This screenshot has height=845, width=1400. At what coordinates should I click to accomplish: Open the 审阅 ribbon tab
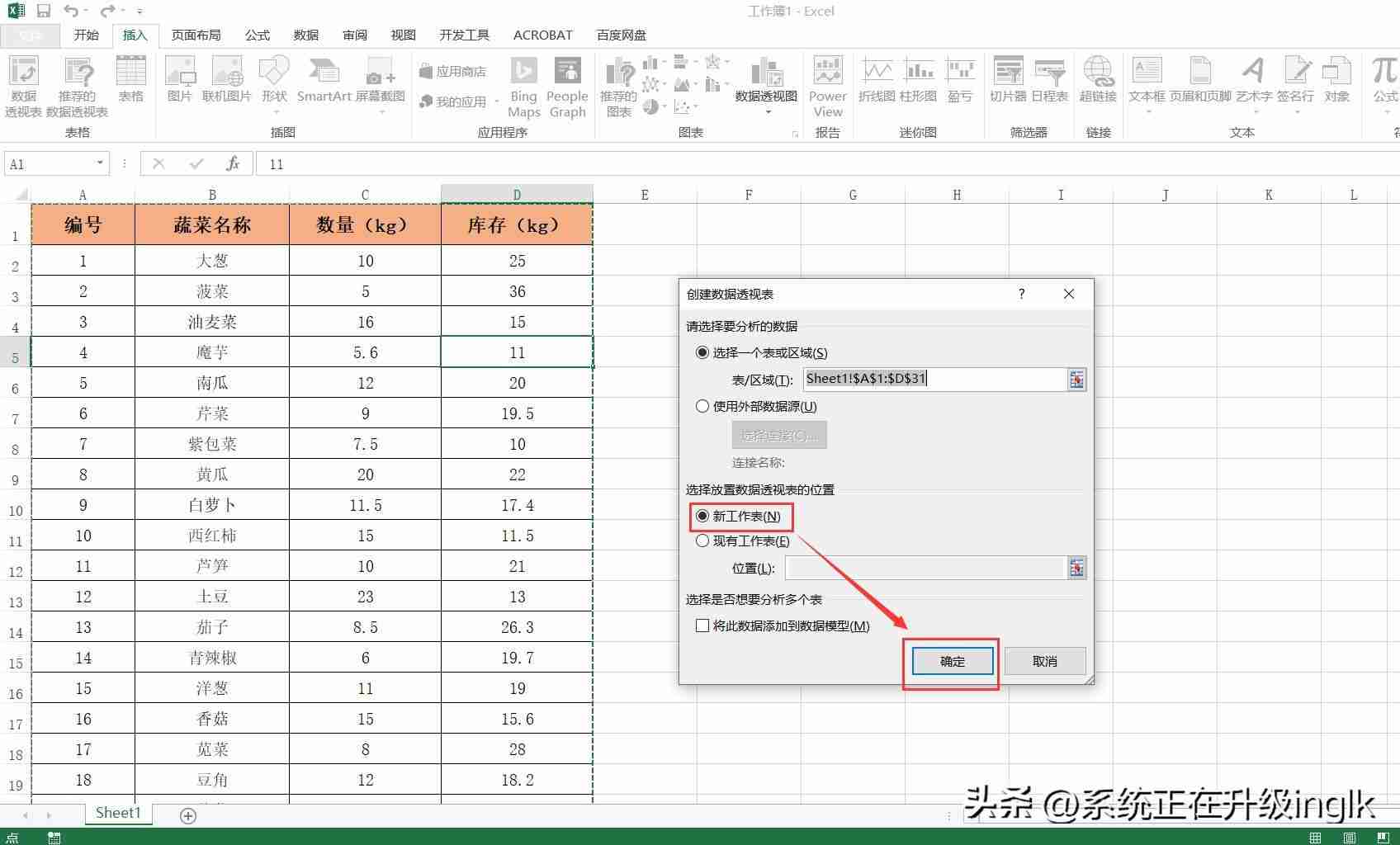[355, 35]
